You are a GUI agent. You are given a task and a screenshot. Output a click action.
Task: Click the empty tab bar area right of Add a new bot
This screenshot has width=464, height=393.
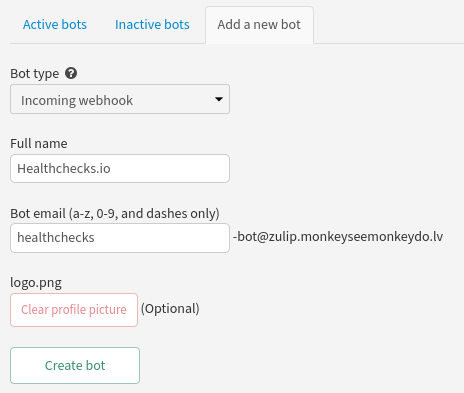[x=389, y=25]
